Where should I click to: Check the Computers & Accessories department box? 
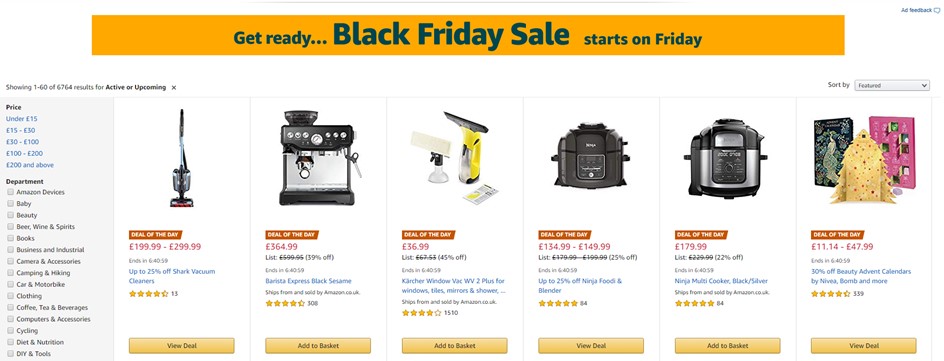pos(10,319)
